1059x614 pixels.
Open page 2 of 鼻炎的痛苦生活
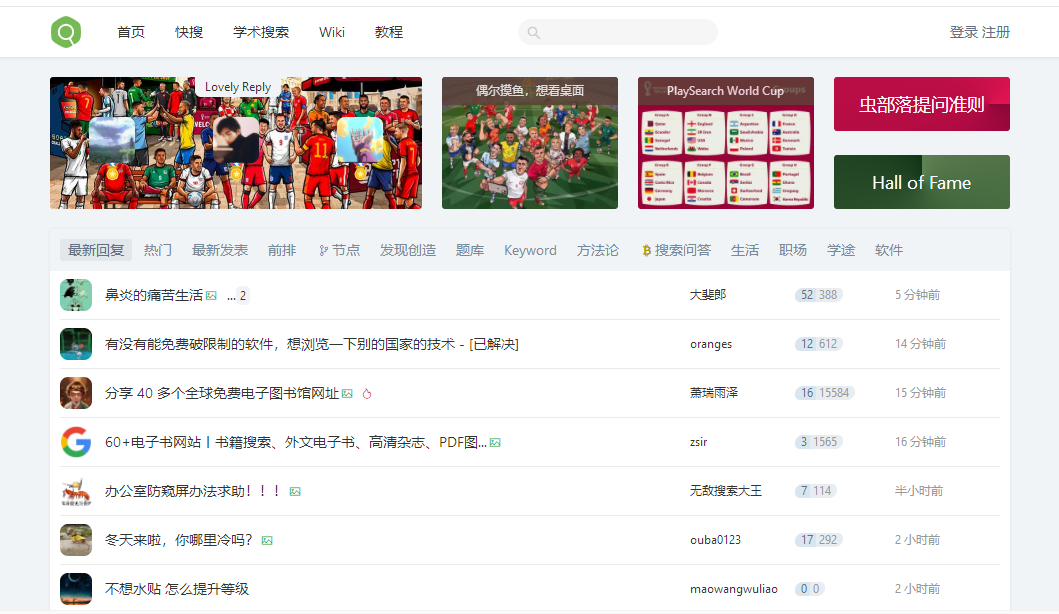tap(242, 296)
